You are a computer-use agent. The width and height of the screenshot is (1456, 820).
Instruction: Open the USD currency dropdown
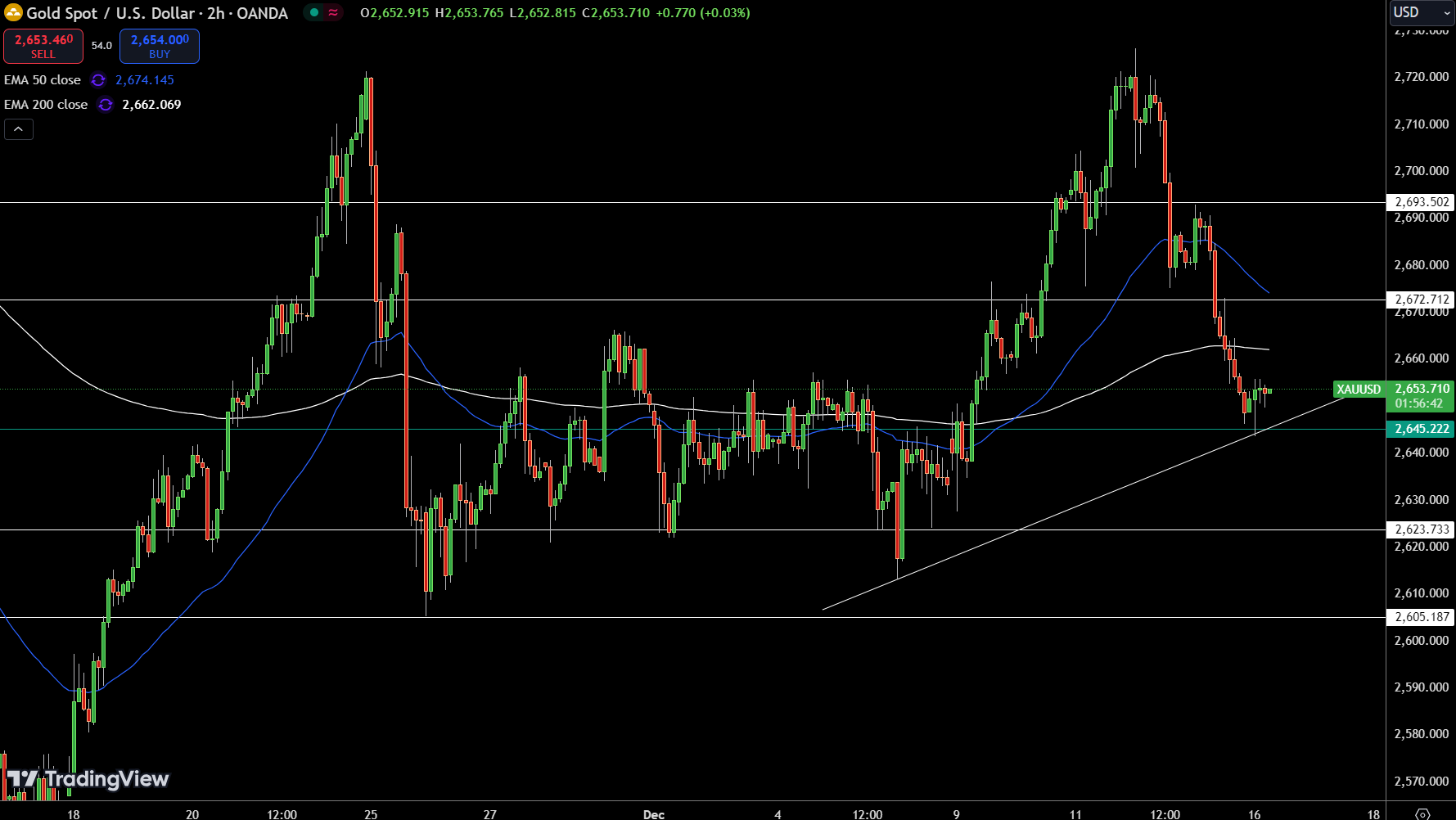point(1421,12)
